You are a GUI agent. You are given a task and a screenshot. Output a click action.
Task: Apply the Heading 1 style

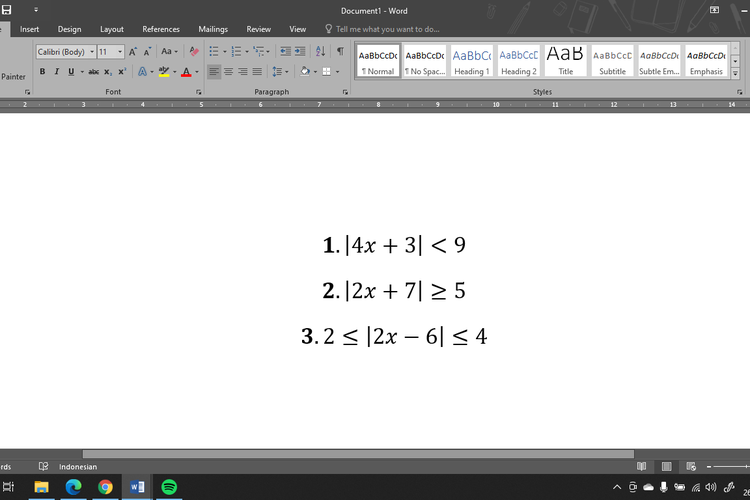[472, 61]
